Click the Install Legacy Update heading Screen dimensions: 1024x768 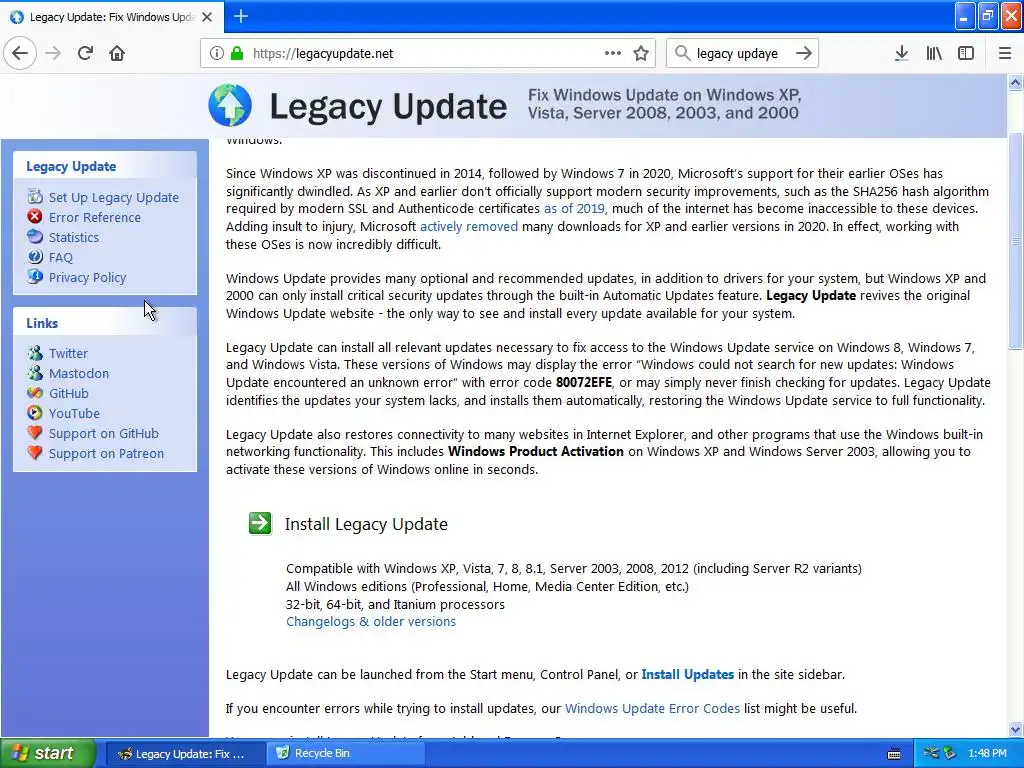[x=366, y=524]
